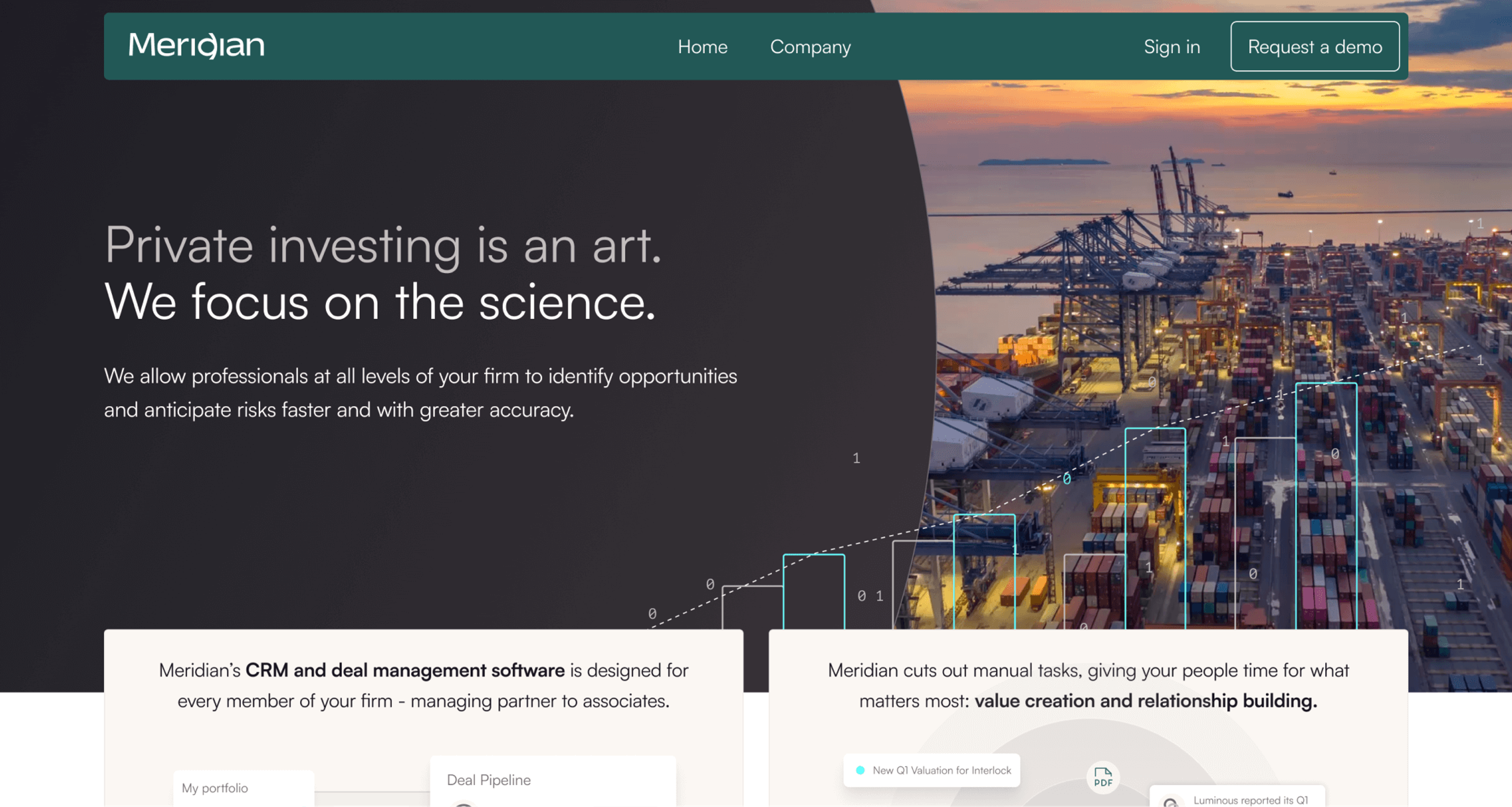Screen dimensions: 1512x807
Task: Click the PDF document icon
Action: tap(1103, 777)
